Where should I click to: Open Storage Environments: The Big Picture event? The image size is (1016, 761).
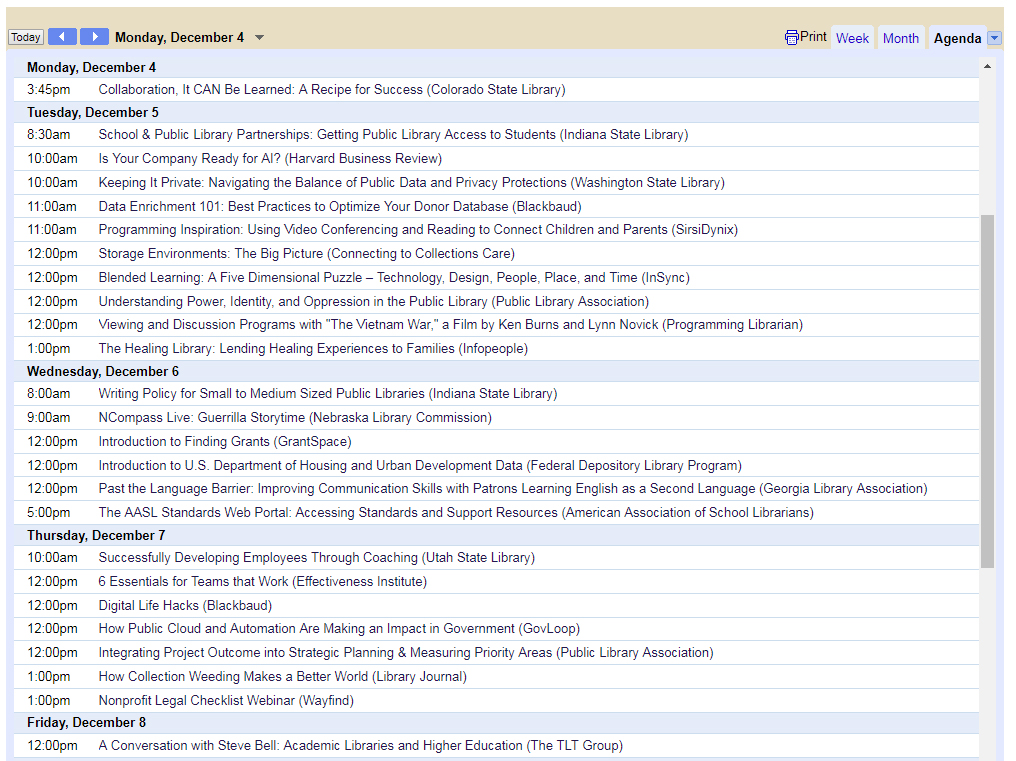(x=306, y=253)
